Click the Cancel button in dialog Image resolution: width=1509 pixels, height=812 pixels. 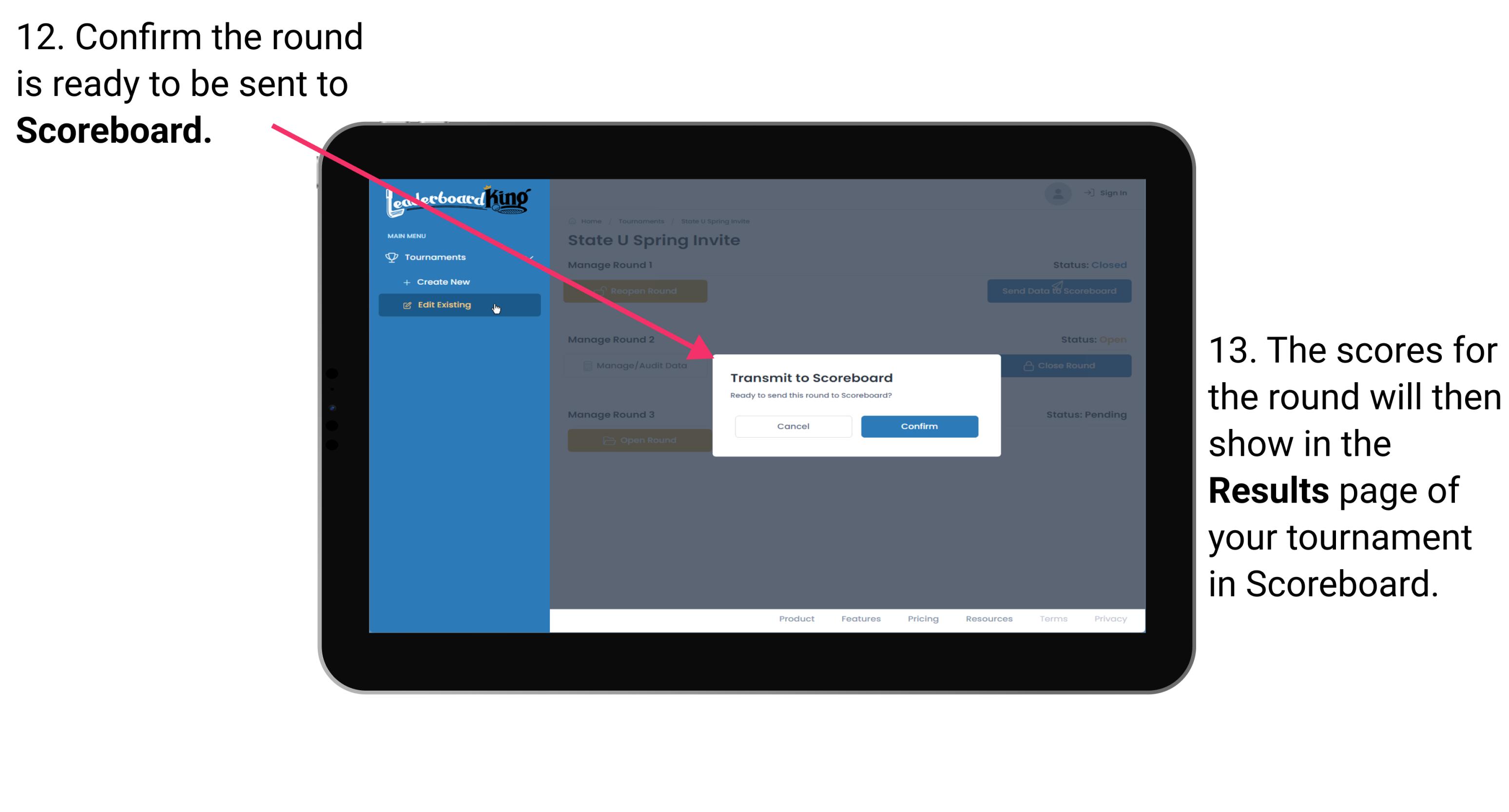(x=793, y=426)
